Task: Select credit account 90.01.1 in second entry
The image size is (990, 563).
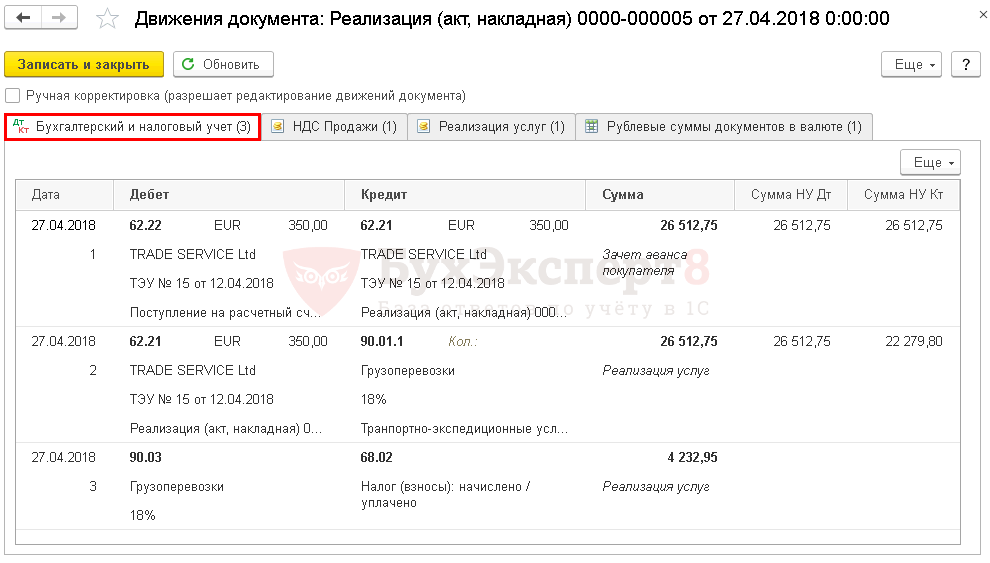Action: [x=382, y=341]
